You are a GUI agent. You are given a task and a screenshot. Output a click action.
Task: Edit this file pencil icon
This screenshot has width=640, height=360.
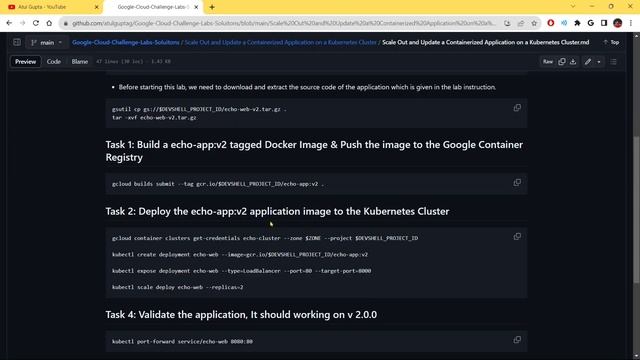coord(588,62)
